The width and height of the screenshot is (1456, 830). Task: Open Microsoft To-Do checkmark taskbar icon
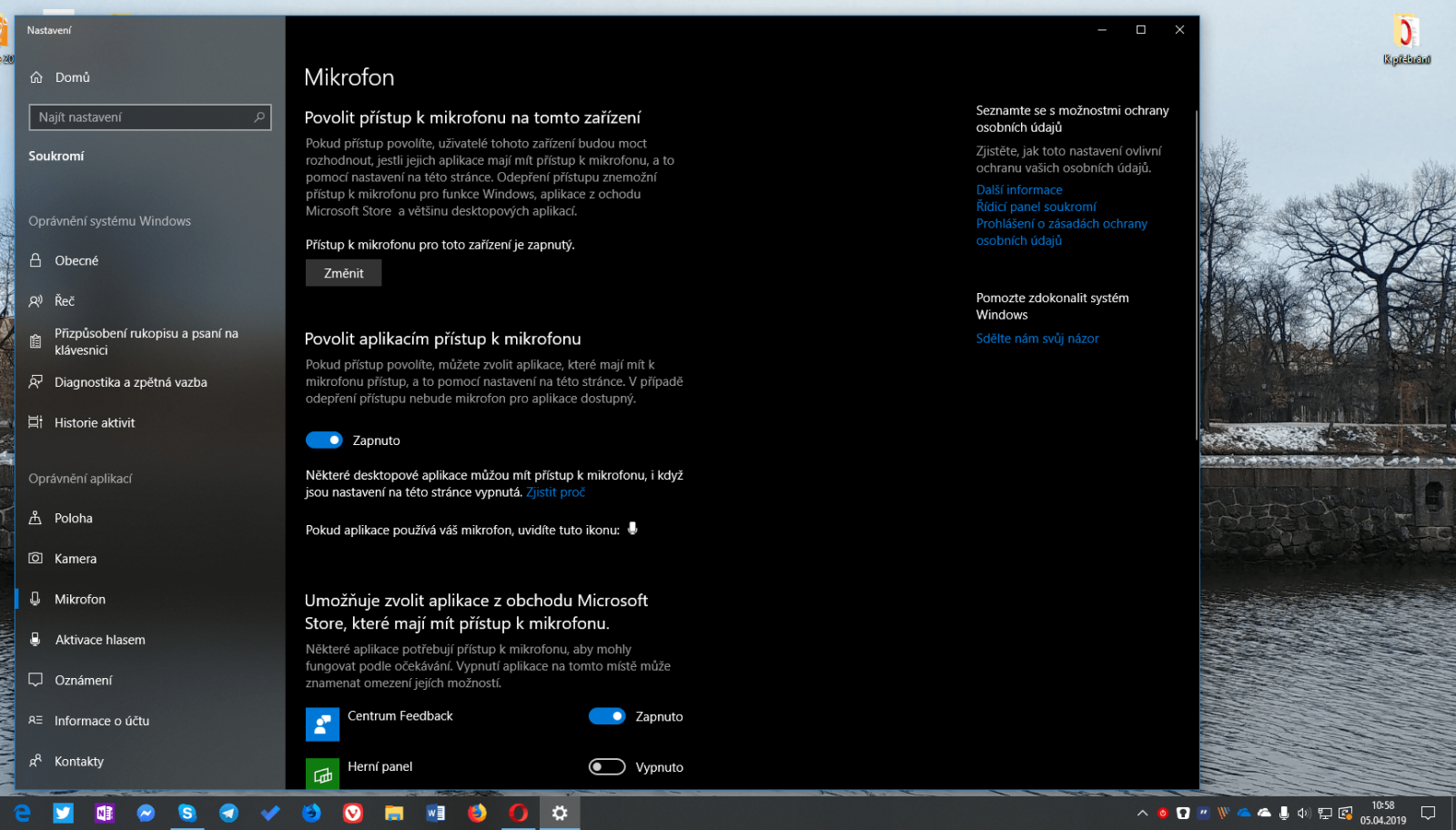click(270, 813)
